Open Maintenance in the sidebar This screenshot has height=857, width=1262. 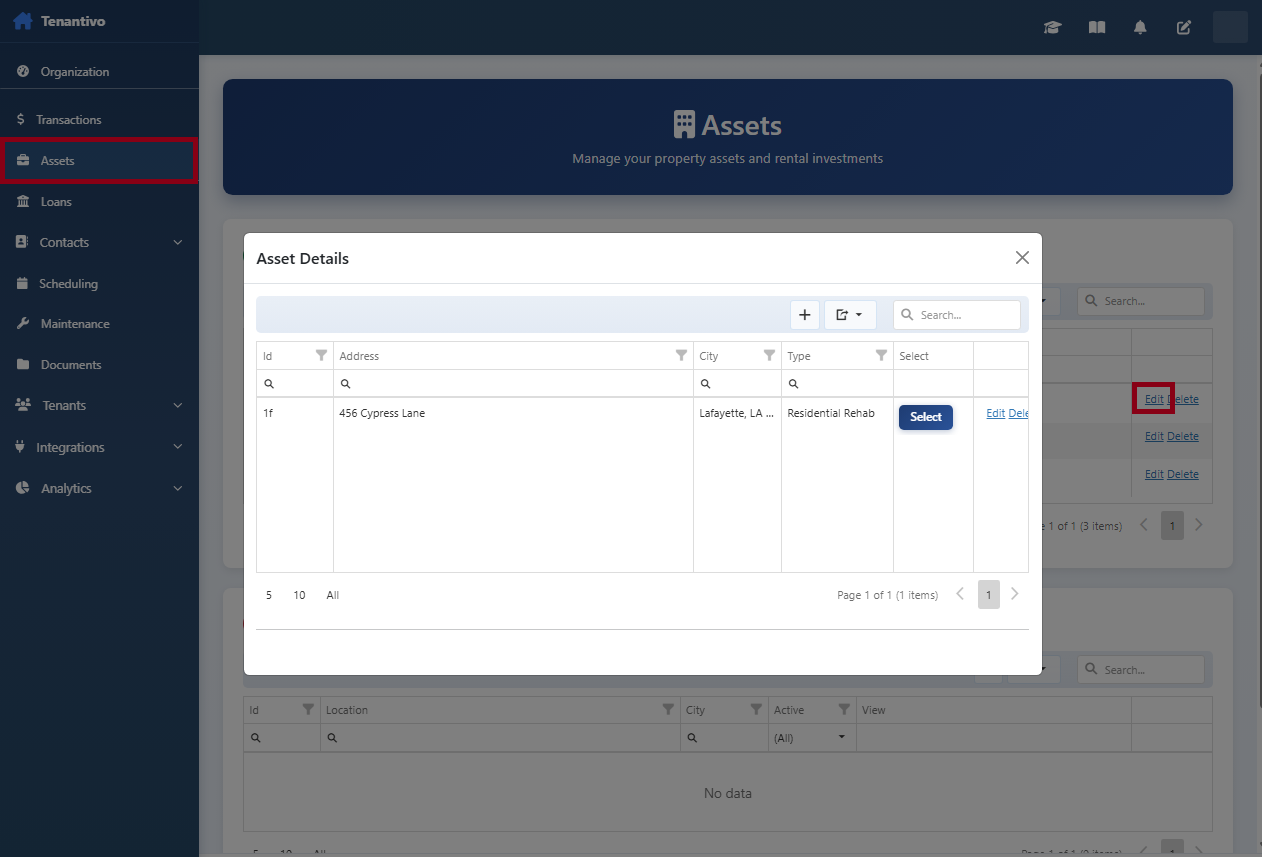pyautogui.click(x=99, y=324)
